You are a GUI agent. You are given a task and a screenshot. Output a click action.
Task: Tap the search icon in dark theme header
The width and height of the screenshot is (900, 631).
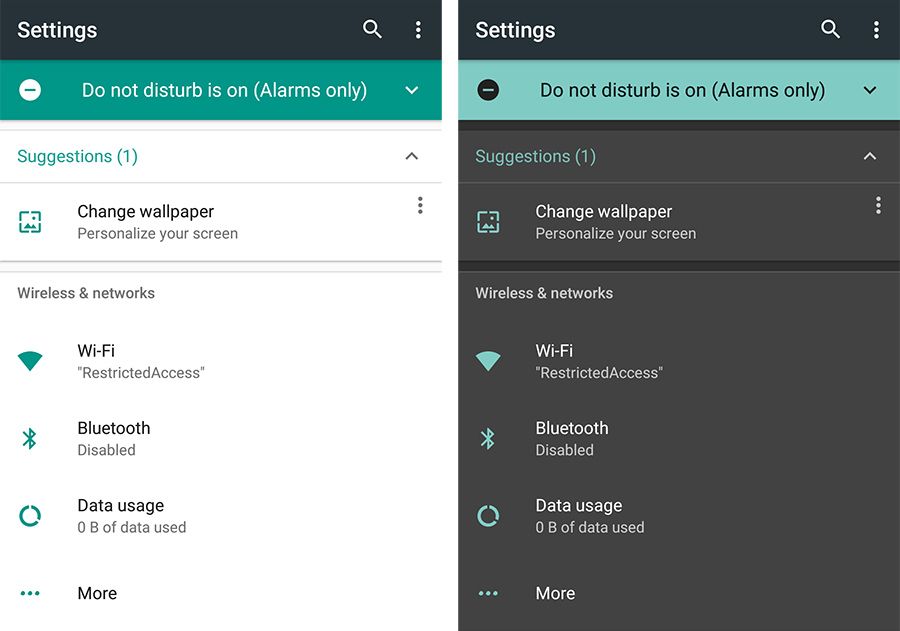830,30
